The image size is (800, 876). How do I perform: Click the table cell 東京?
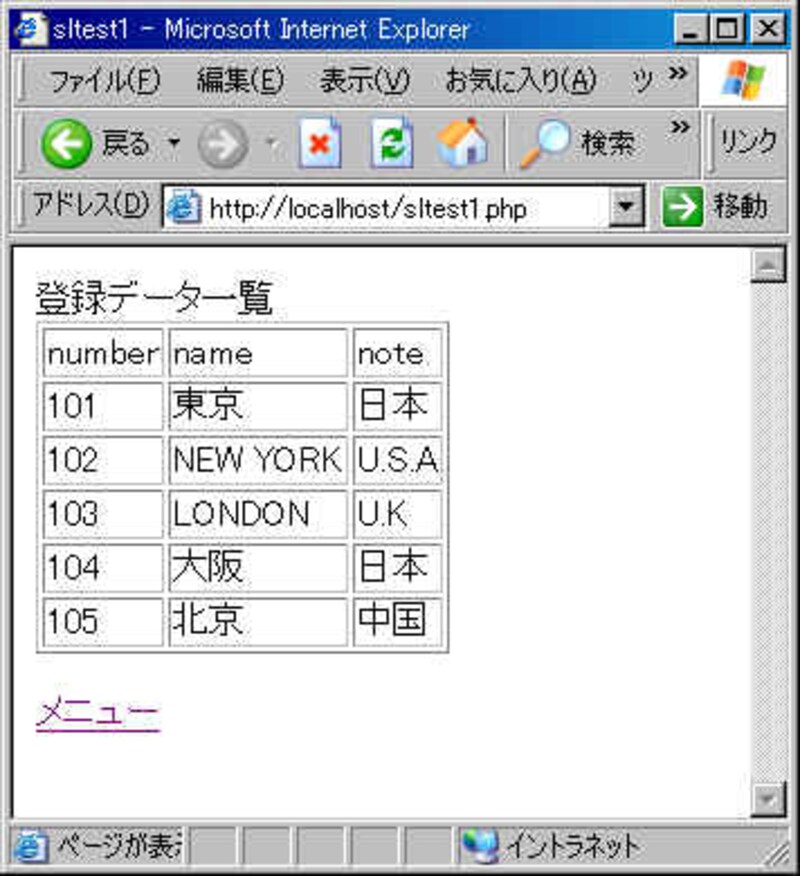[x=258, y=406]
